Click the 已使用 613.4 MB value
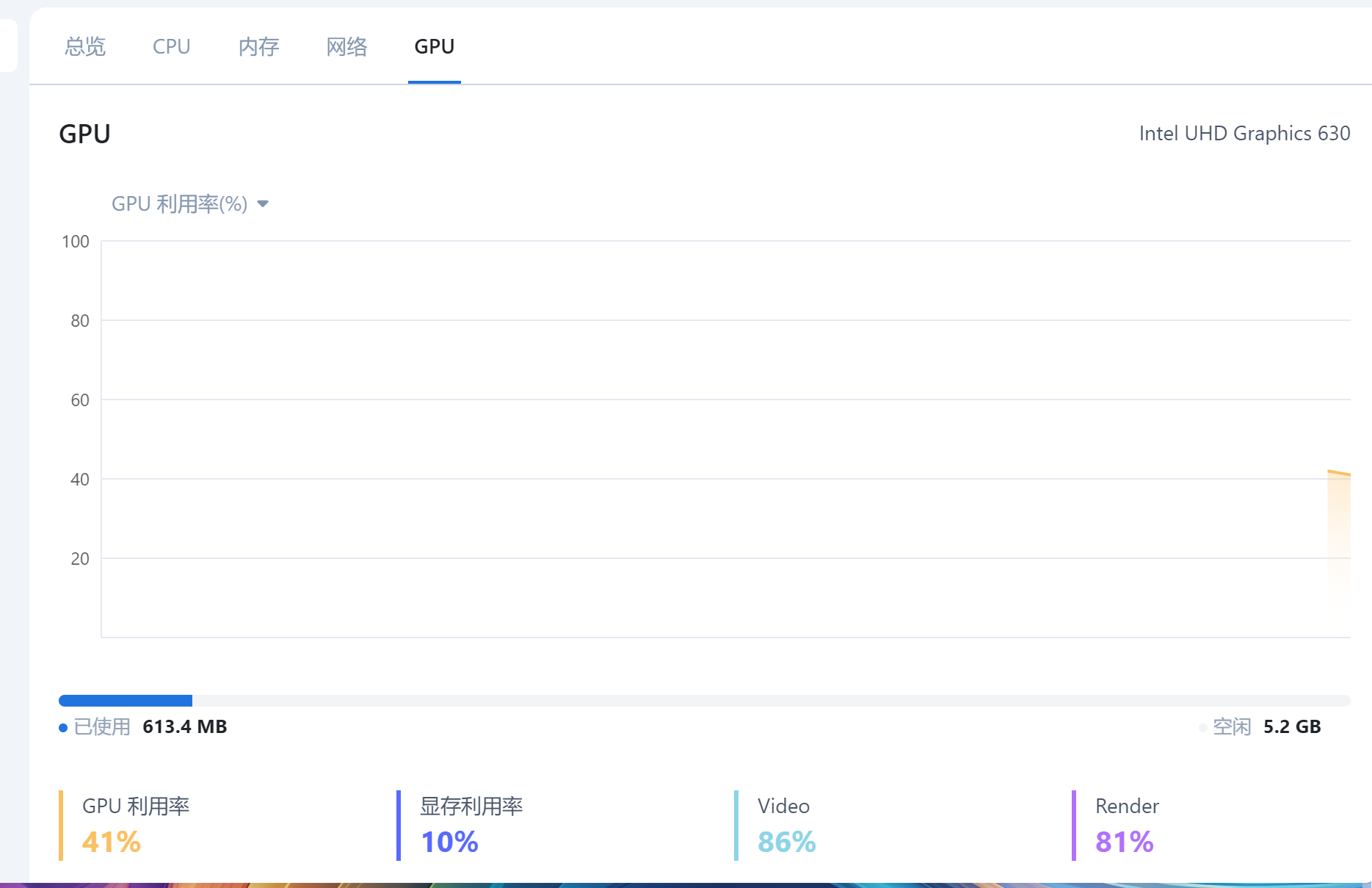Screen dimensions: 1372x888 [x=184, y=726]
